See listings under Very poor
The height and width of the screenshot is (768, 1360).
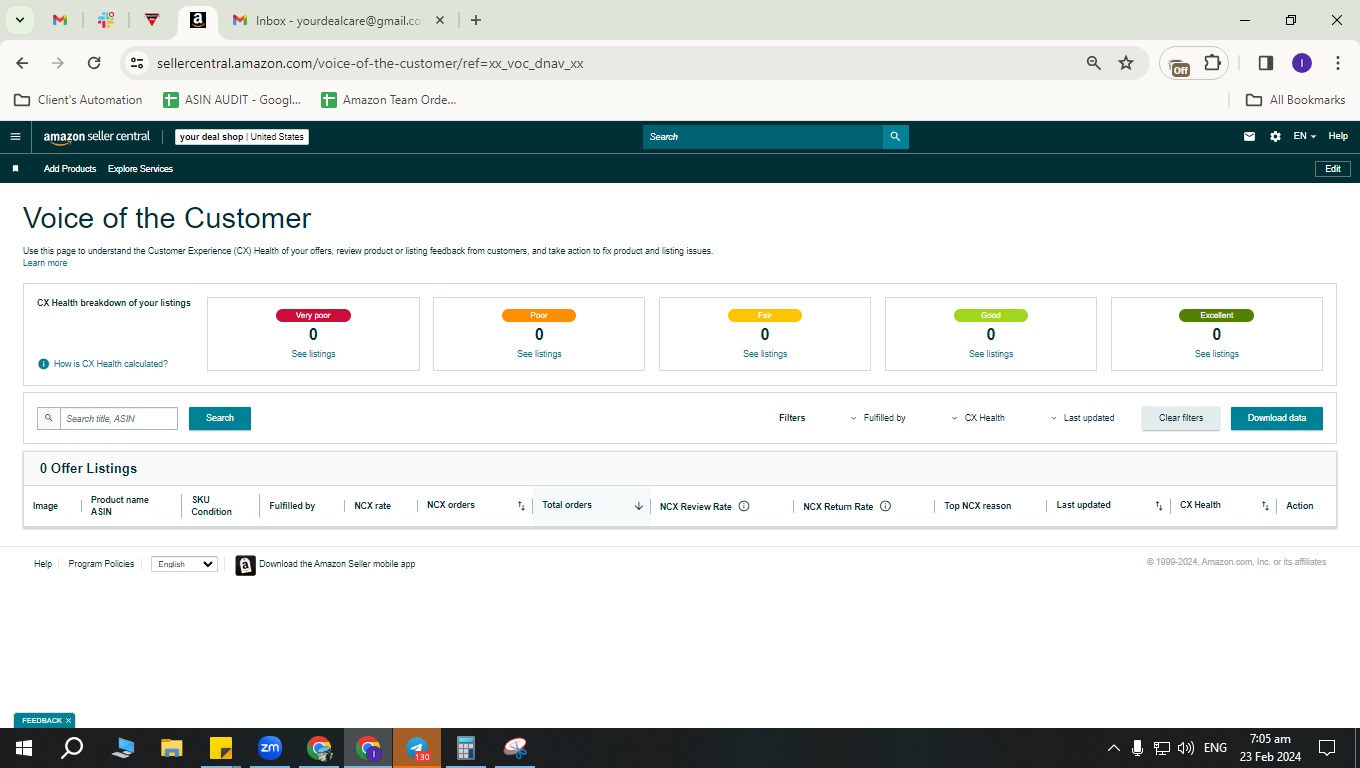(314, 354)
